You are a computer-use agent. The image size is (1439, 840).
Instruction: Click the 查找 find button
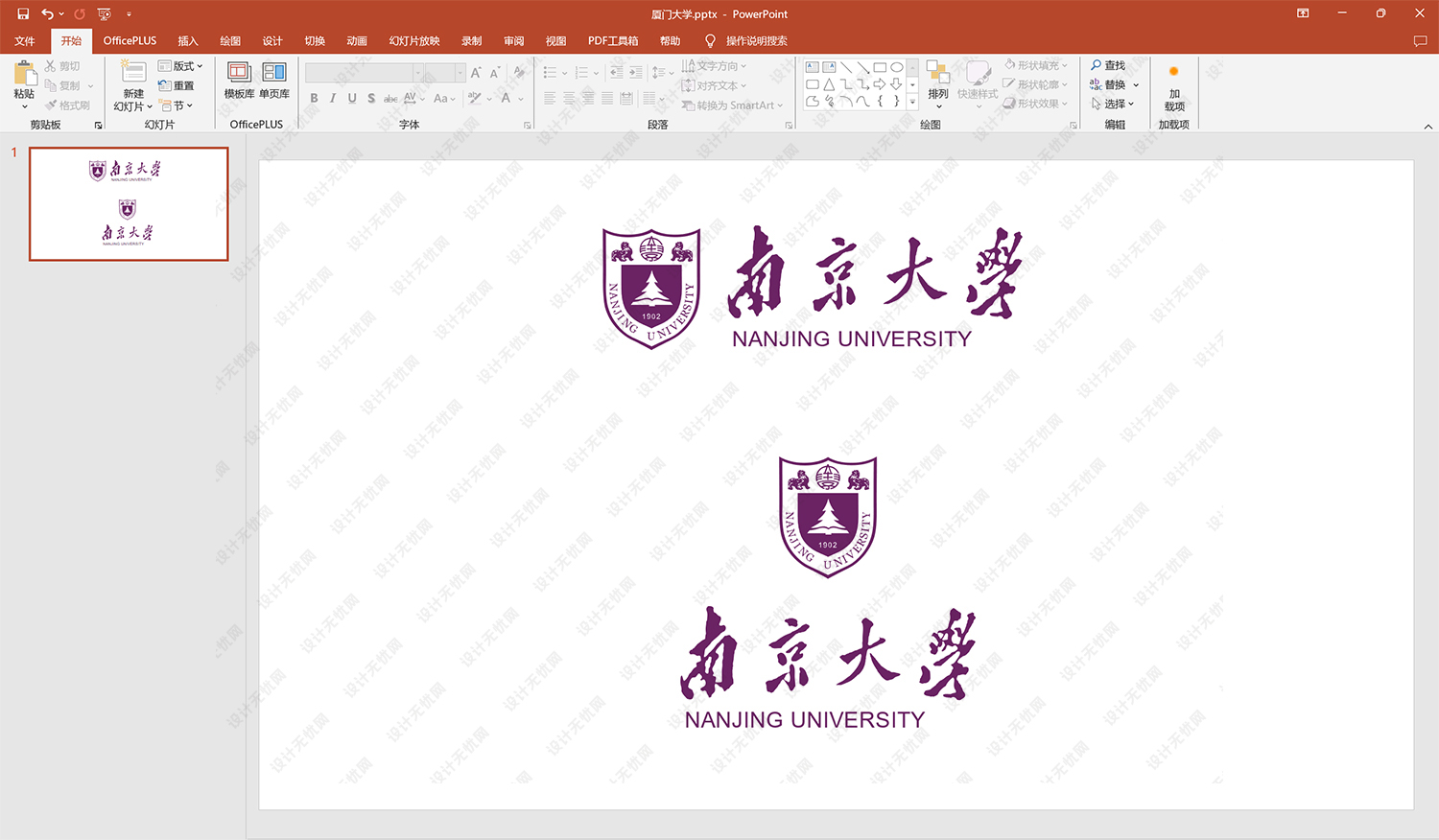(x=1108, y=65)
